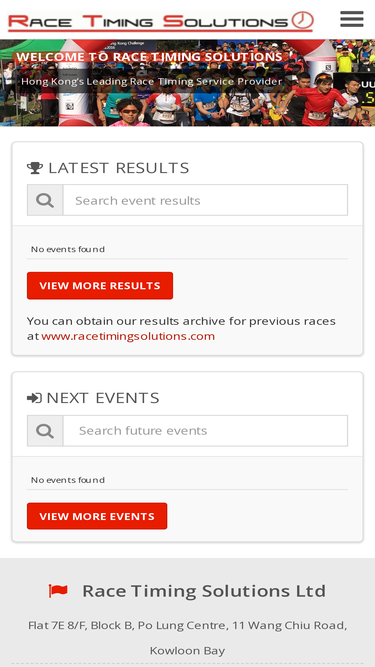Click the View More Results button

pos(100,285)
